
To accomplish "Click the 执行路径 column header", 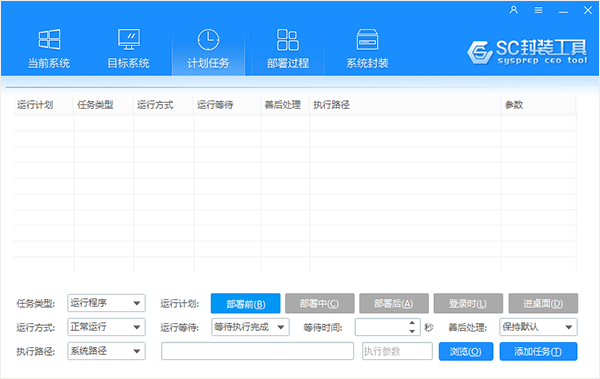I will [x=405, y=105].
